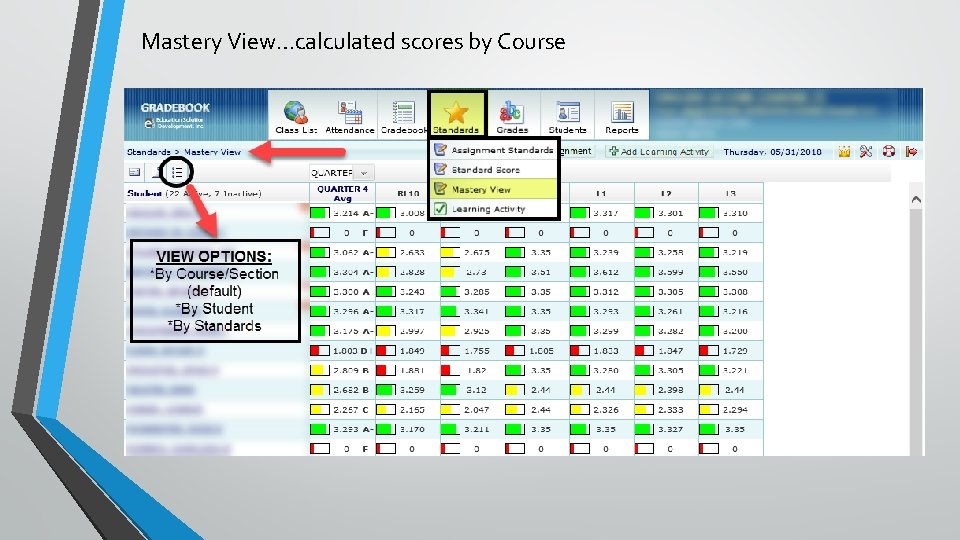Image resolution: width=960 pixels, height=540 pixels.
Task: Click Add Learning Activity button
Action: pos(658,151)
